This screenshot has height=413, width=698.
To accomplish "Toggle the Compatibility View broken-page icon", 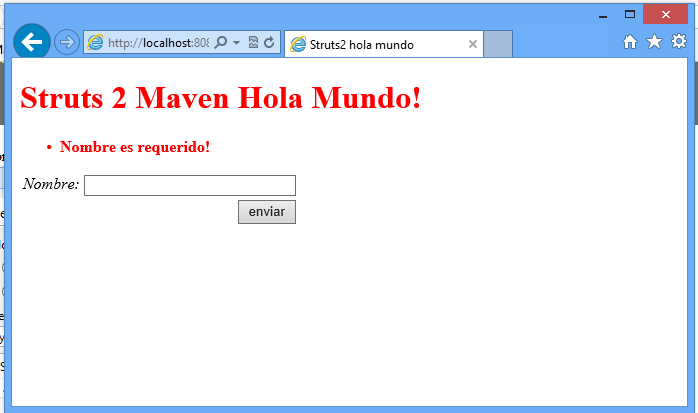I will 253,42.
